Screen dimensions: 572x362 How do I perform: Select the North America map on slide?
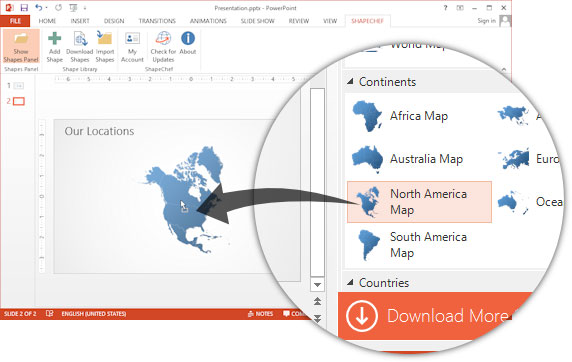coord(184,199)
